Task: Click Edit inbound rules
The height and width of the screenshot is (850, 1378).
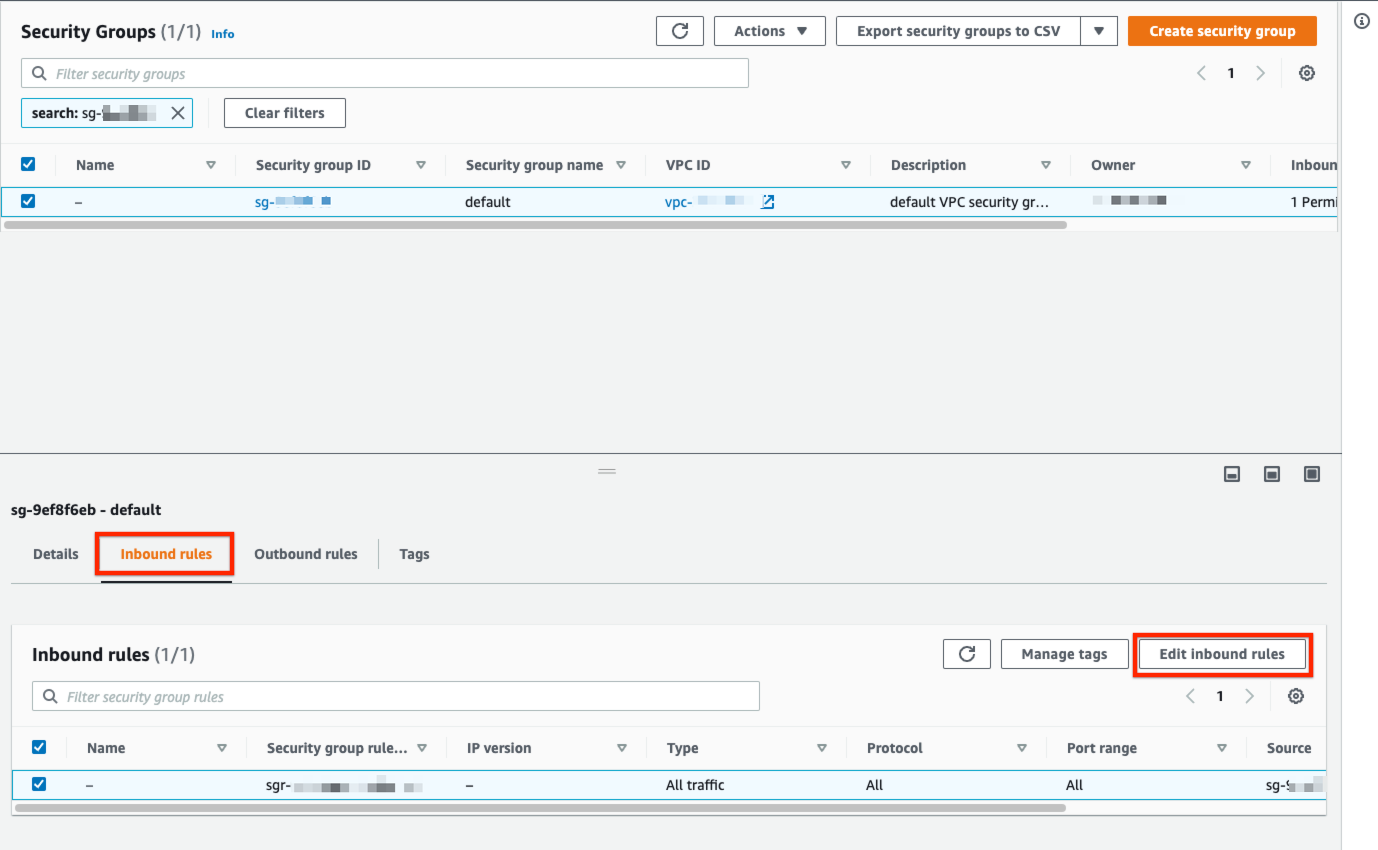Action: click(x=1222, y=653)
